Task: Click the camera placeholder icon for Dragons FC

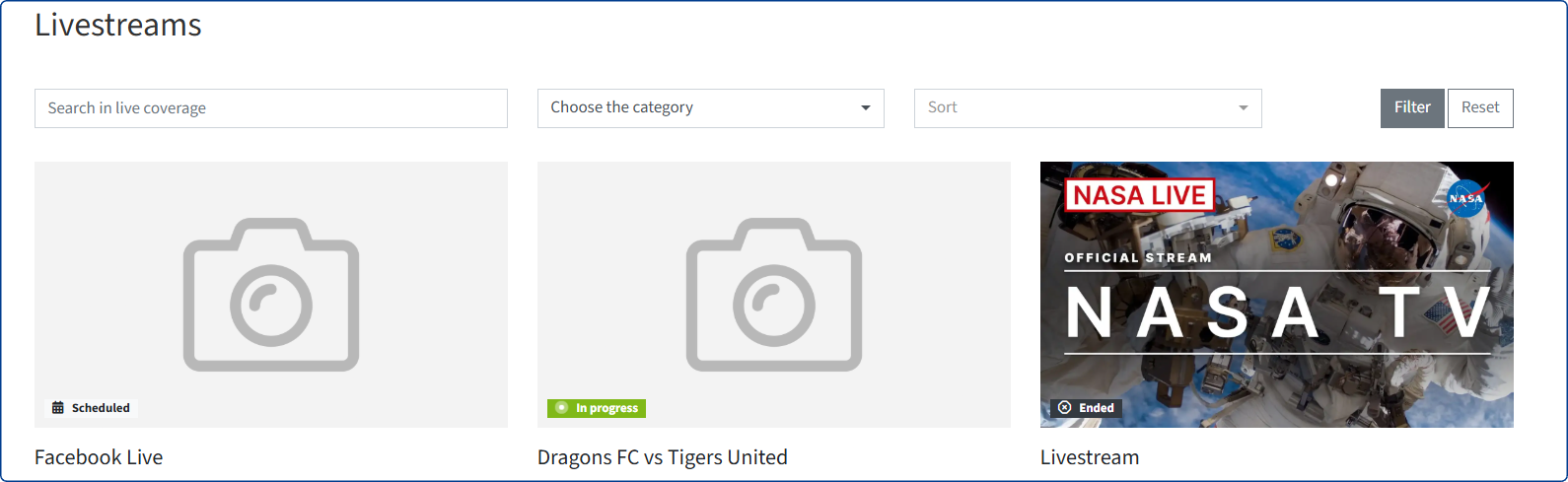Action: (774, 295)
